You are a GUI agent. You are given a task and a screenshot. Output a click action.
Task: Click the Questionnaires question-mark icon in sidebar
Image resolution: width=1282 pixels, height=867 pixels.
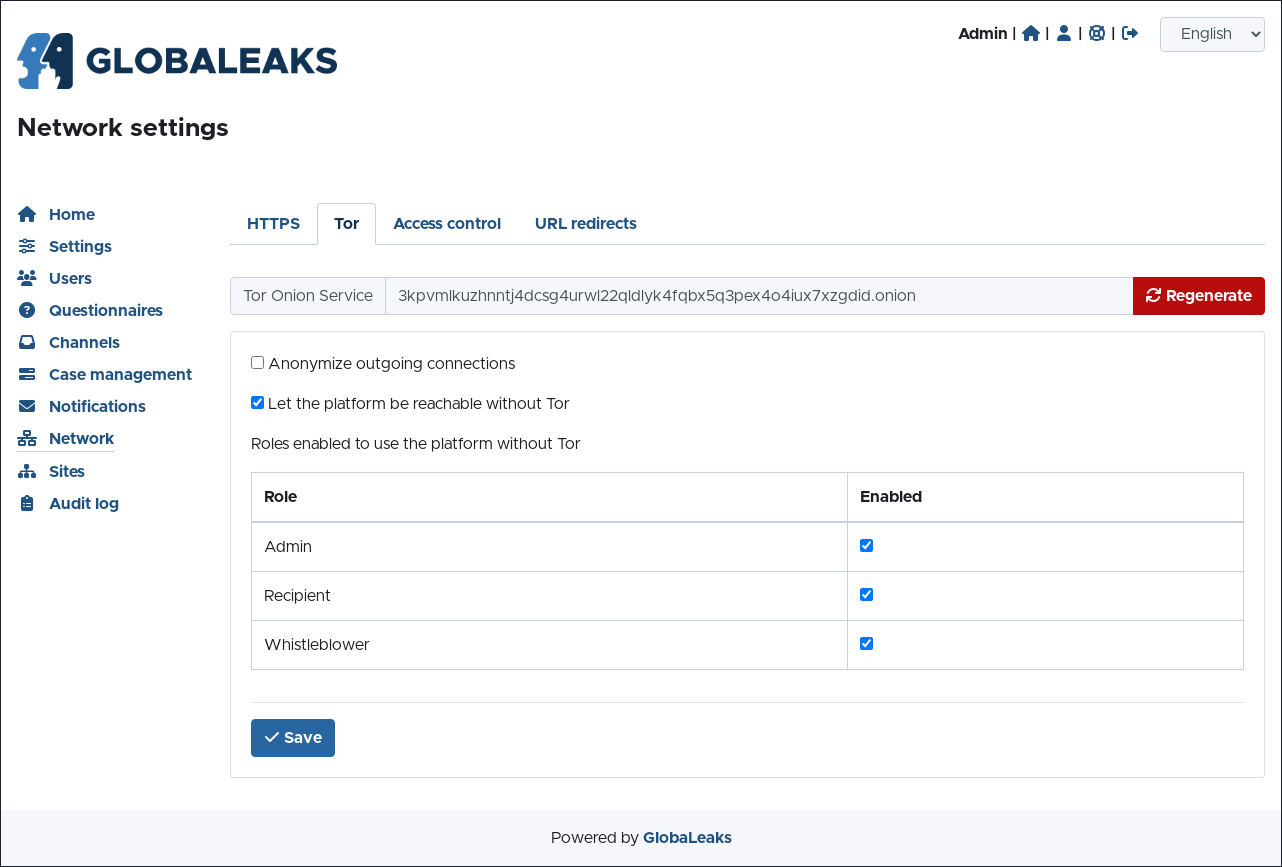(x=27, y=310)
